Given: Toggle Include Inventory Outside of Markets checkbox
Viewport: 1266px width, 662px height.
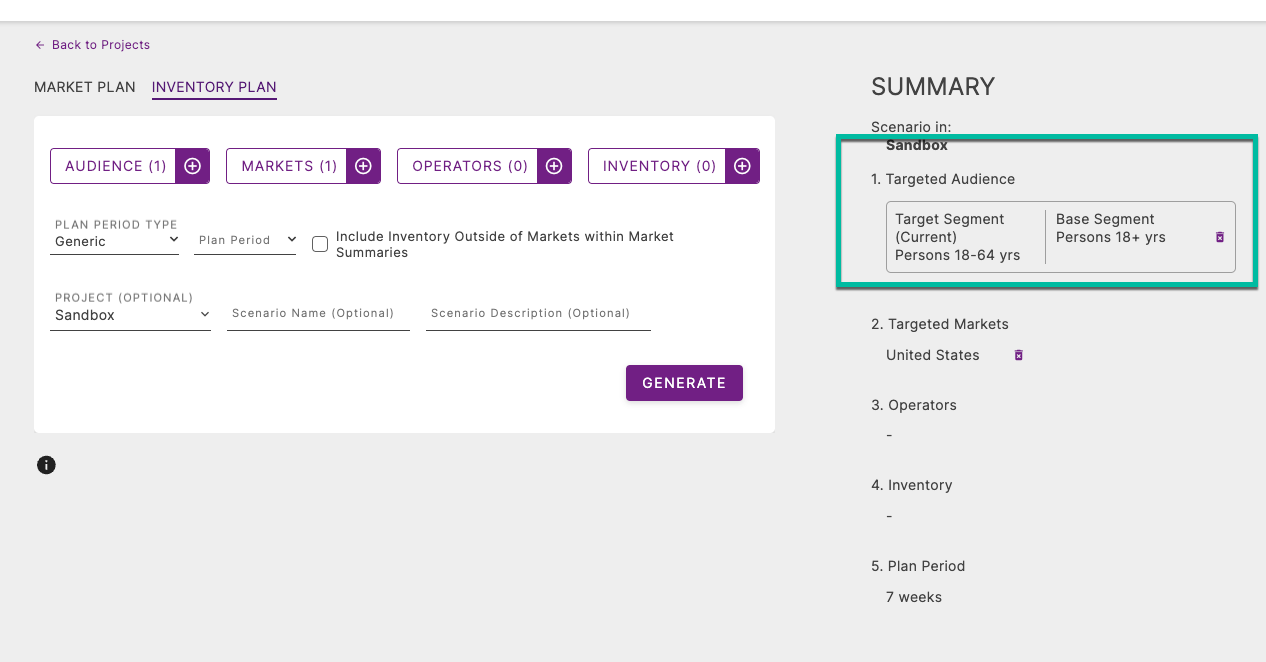Looking at the screenshot, I should (320, 244).
